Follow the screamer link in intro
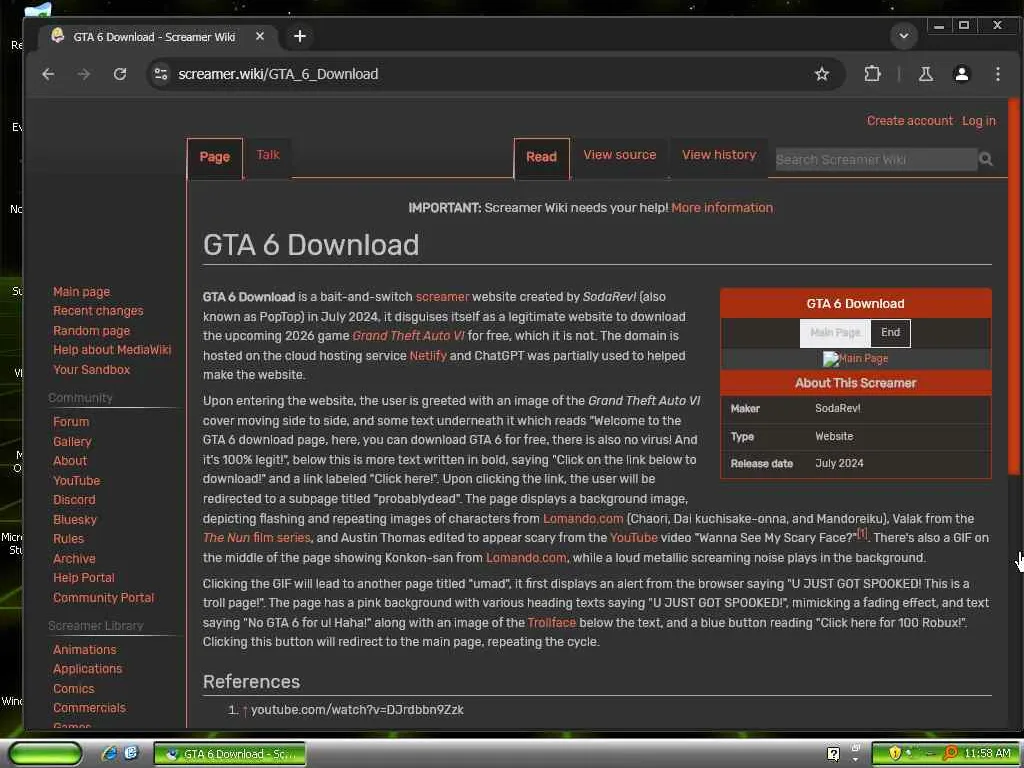 [442, 296]
